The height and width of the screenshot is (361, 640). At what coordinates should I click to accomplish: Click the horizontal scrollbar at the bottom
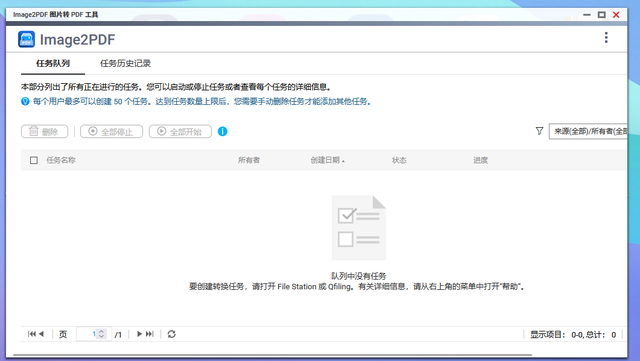pos(272,355)
